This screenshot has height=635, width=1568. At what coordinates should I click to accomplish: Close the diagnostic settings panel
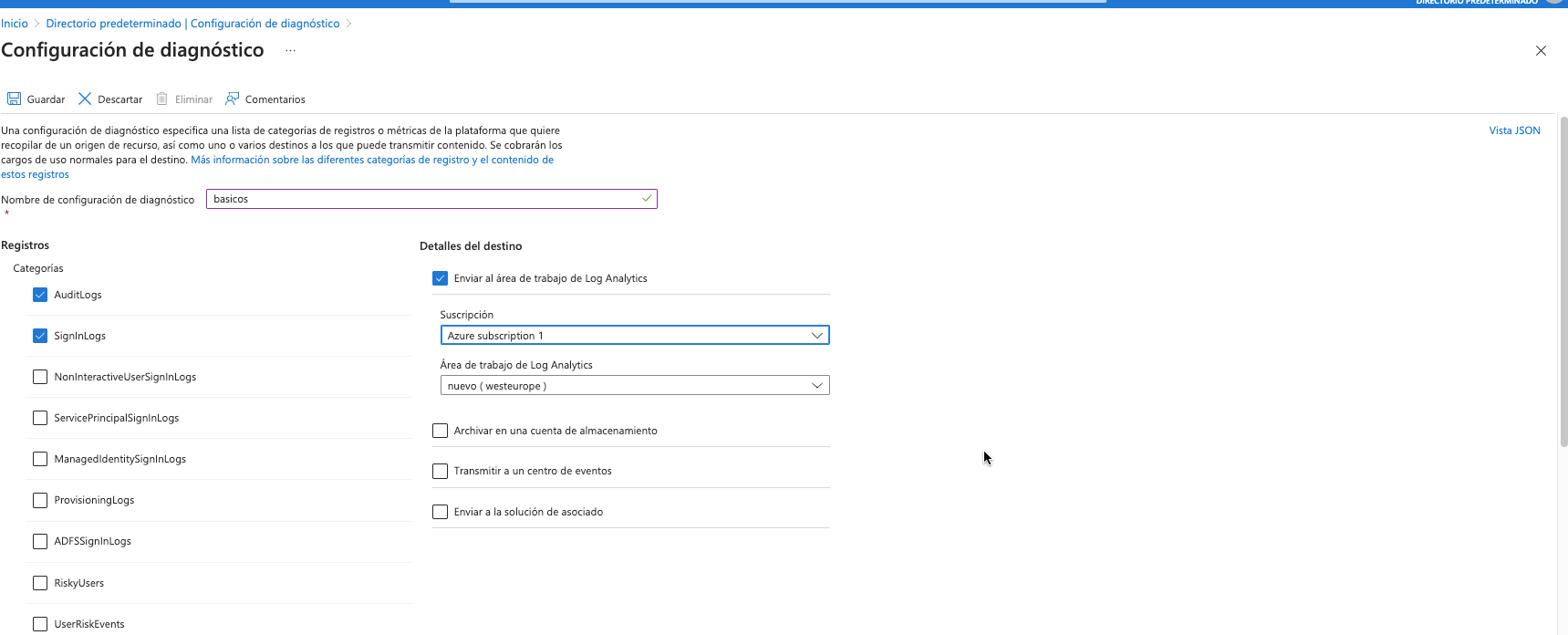pyautogui.click(x=1541, y=51)
